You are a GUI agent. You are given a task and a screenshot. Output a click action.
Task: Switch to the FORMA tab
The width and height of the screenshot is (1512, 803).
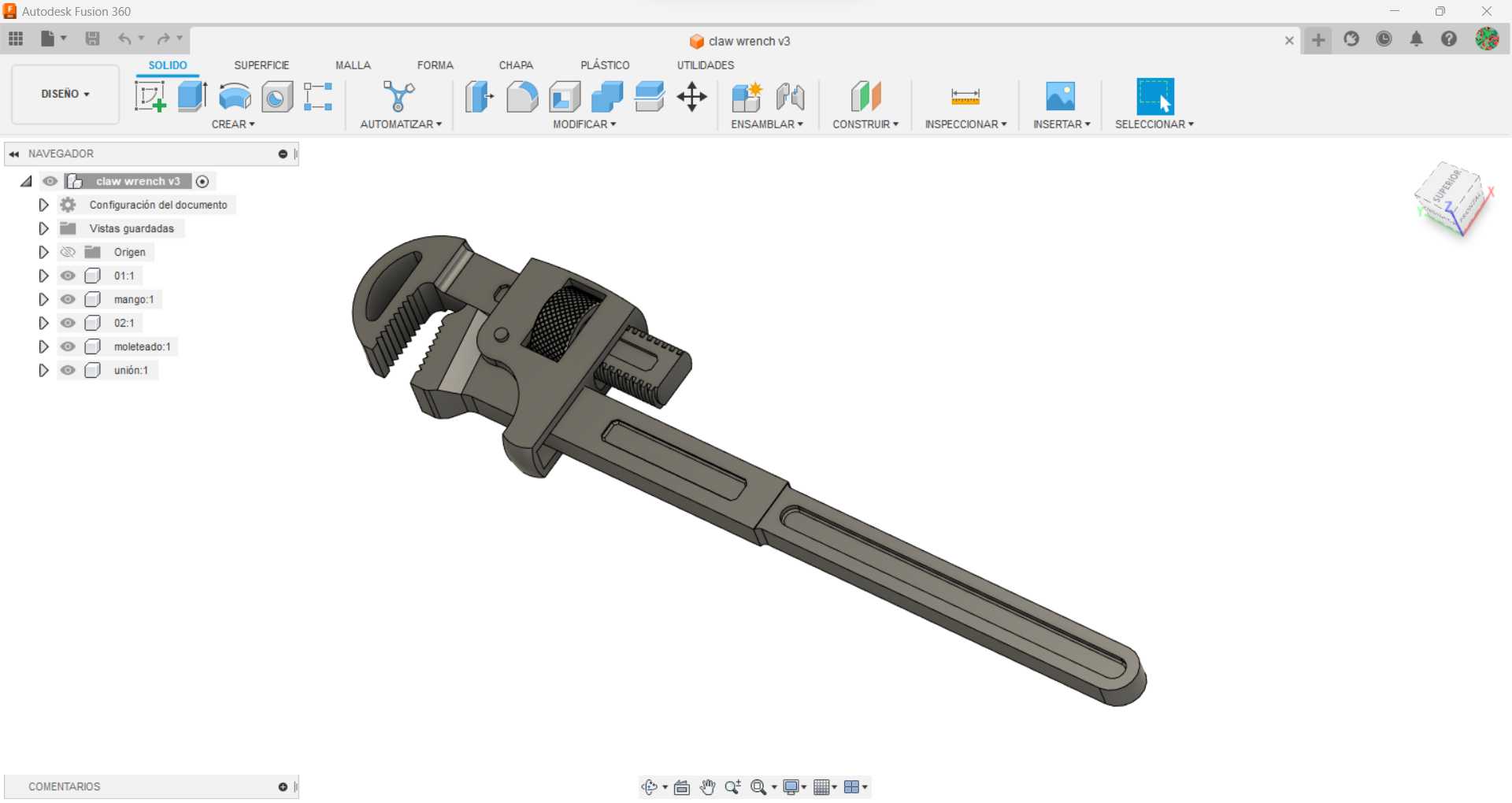click(435, 65)
